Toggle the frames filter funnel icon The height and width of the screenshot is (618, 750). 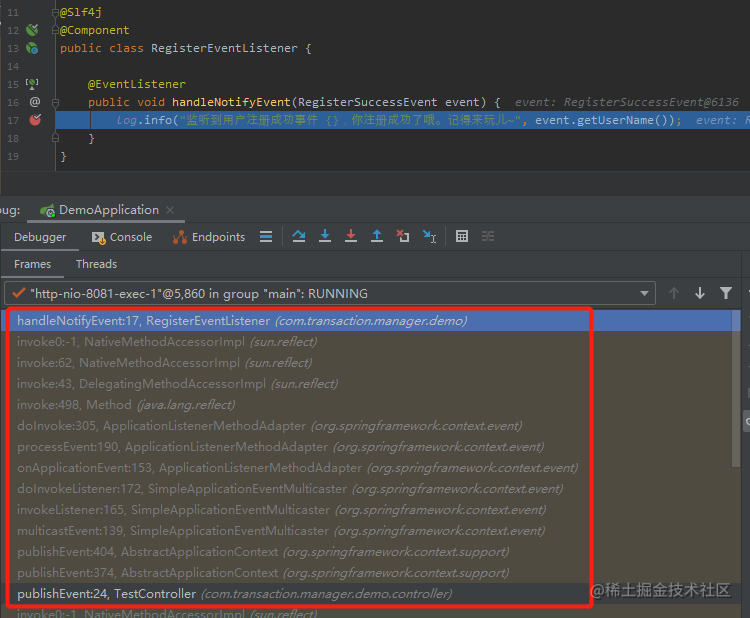(726, 293)
